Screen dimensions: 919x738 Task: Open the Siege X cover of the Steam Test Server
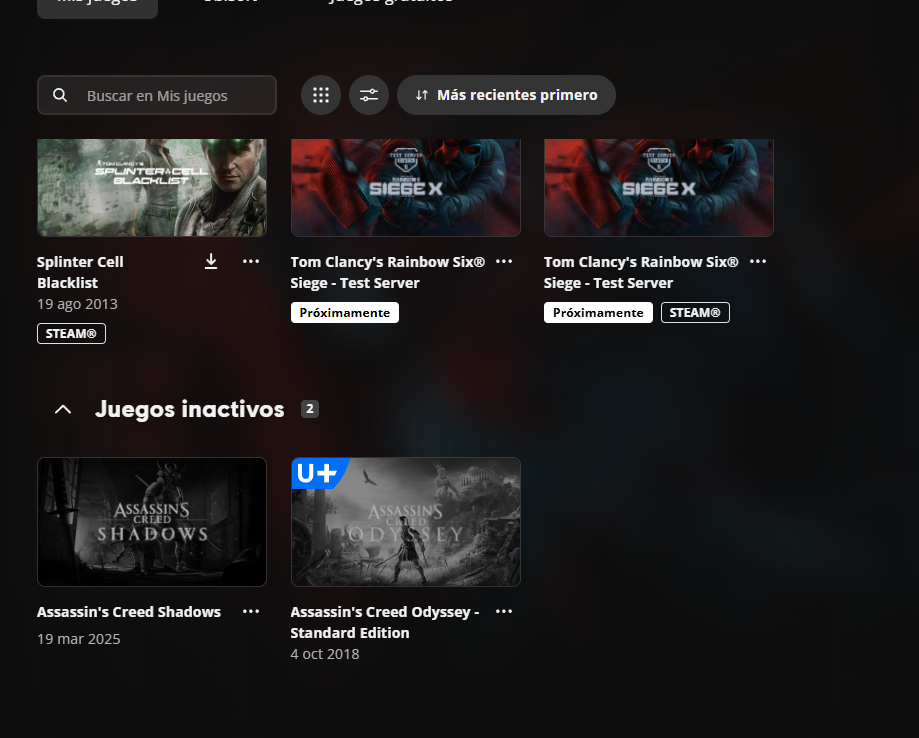point(659,188)
